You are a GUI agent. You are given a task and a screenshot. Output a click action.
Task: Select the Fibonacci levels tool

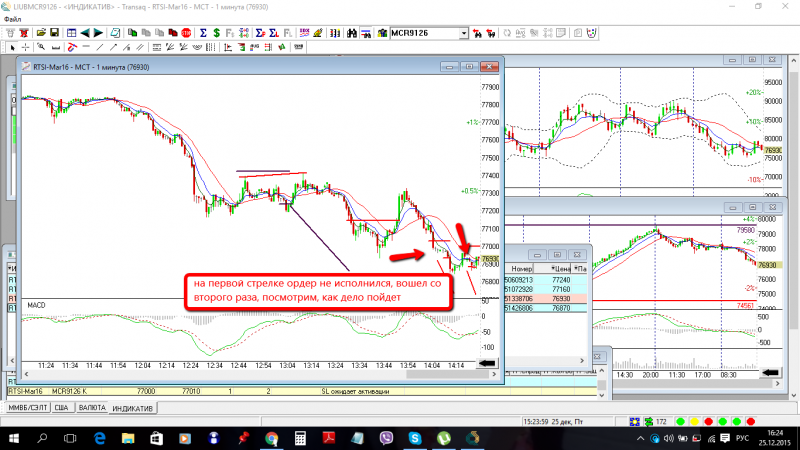tap(157, 47)
